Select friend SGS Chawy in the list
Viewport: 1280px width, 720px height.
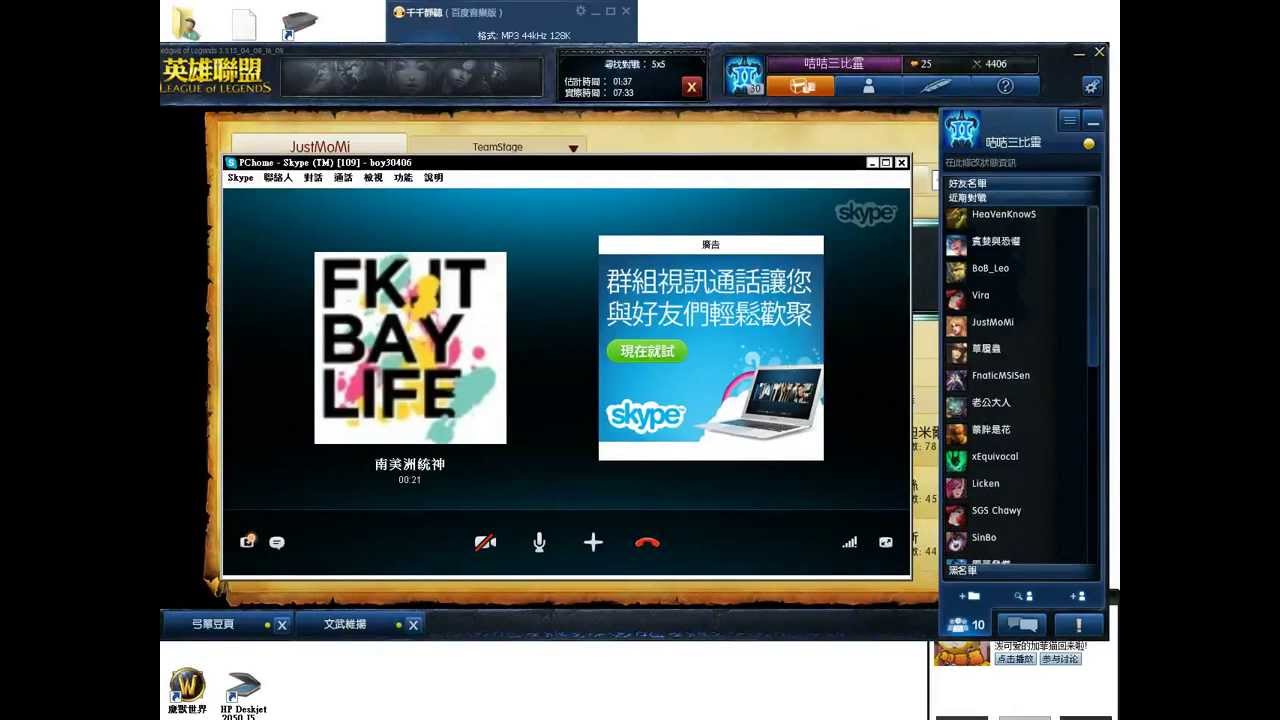click(x=1015, y=511)
